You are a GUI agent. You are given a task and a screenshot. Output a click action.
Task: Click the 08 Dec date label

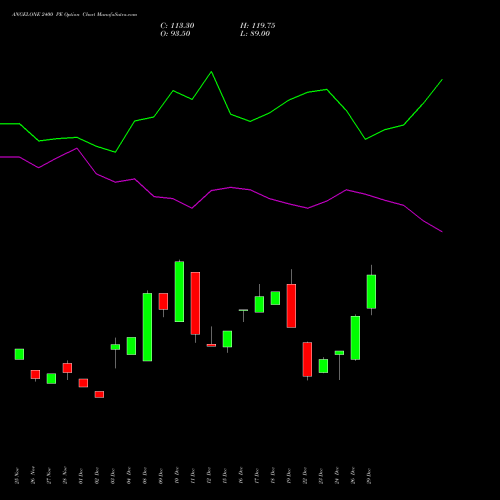pyautogui.click(x=145, y=476)
